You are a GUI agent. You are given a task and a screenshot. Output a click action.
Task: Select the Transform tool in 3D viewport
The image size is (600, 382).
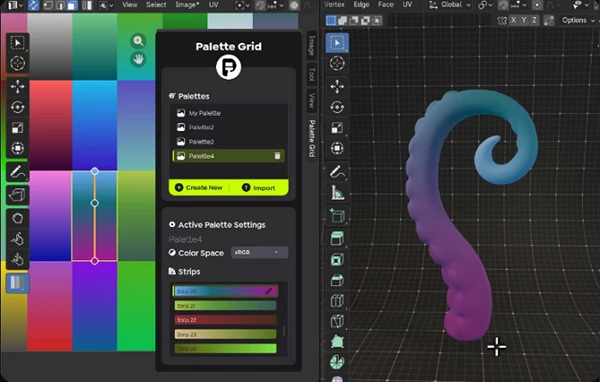[337, 148]
